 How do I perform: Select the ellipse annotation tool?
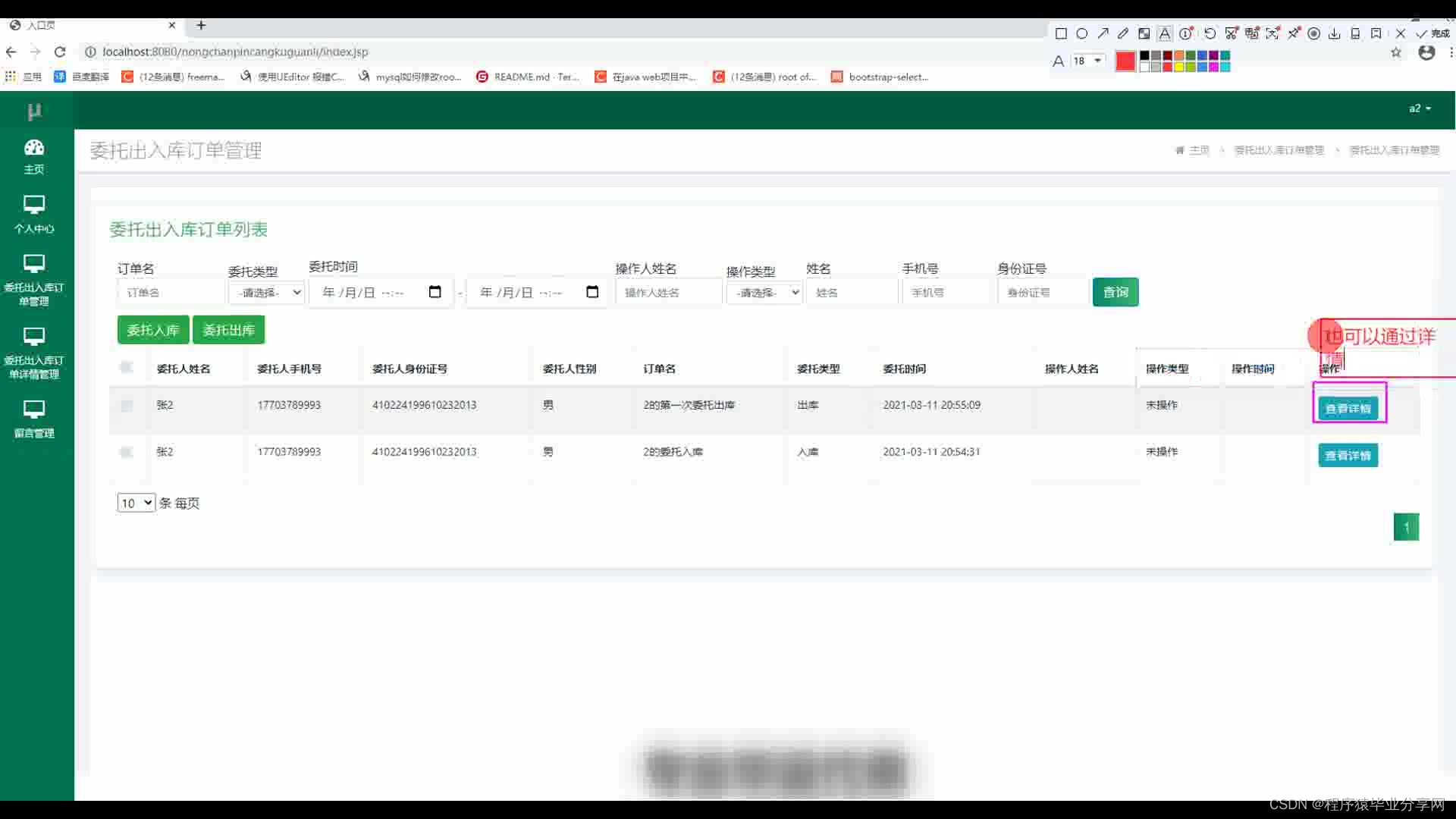click(1082, 33)
